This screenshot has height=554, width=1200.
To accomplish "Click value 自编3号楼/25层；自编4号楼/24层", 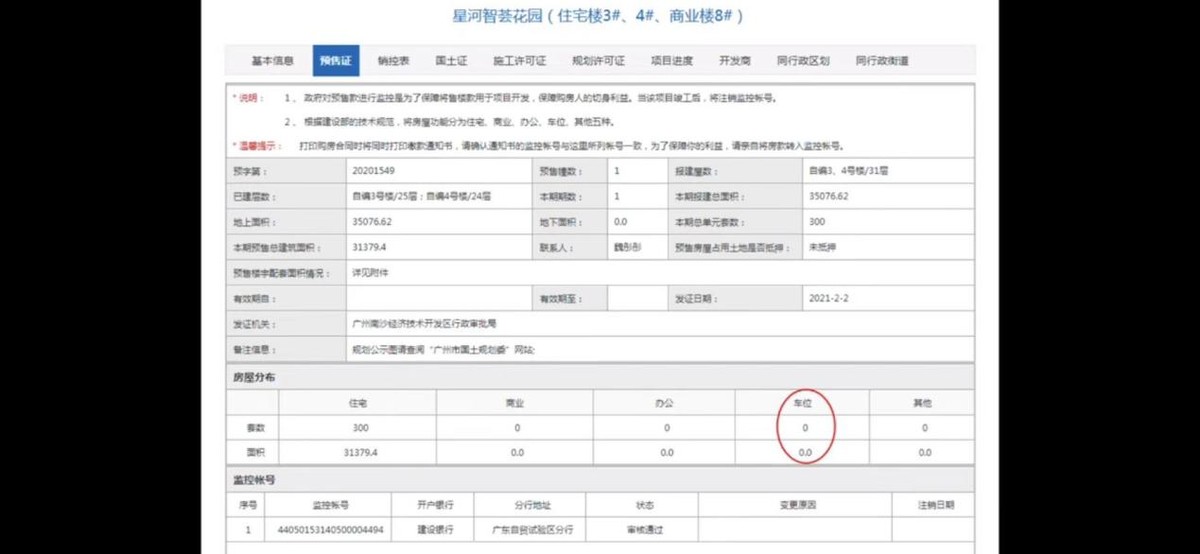I will (x=421, y=196).
